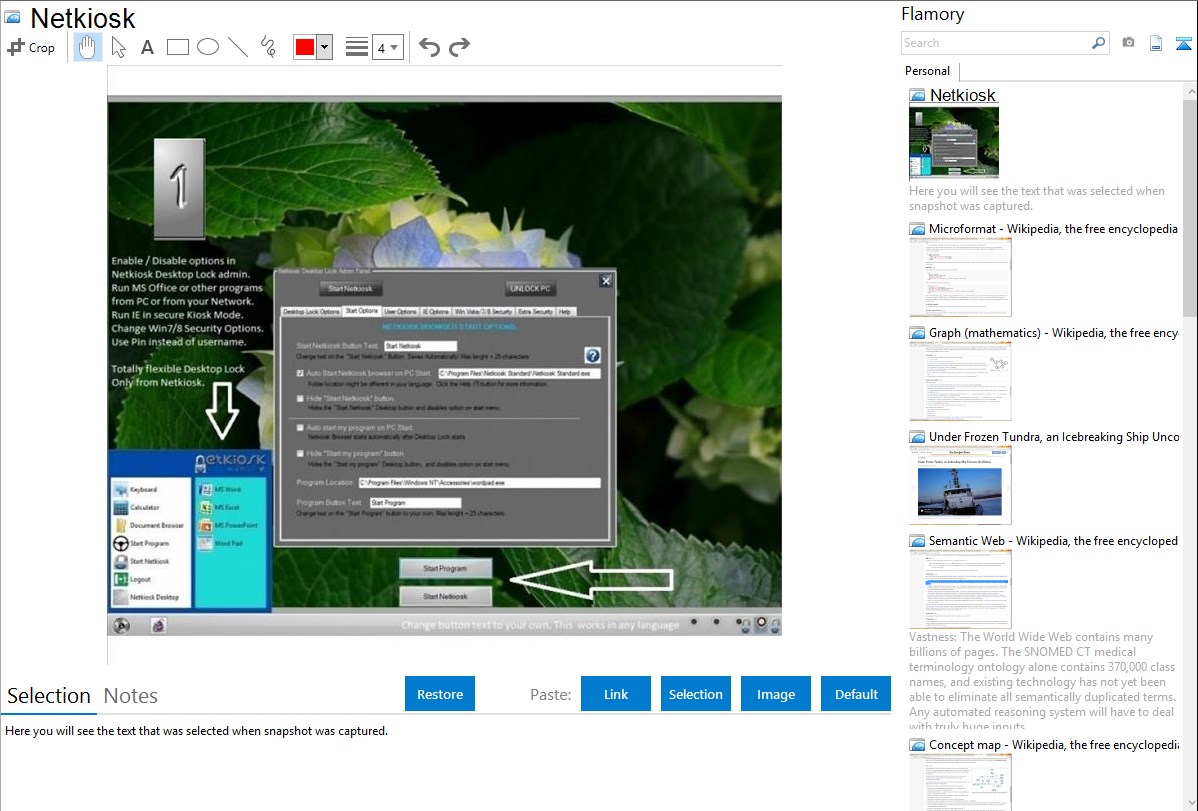1198x811 pixels.
Task: Click the snapshot icon beside the Netkiosk heading
Action: (x=12, y=18)
